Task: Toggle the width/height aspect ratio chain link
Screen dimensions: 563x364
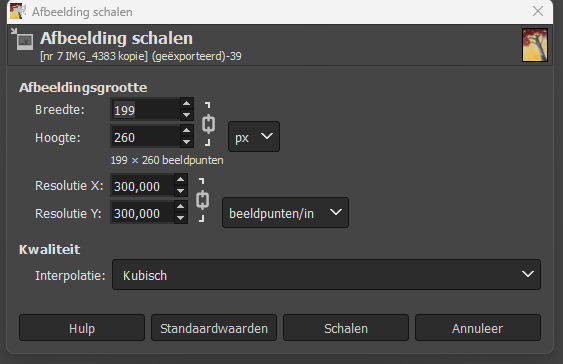Action: click(208, 124)
